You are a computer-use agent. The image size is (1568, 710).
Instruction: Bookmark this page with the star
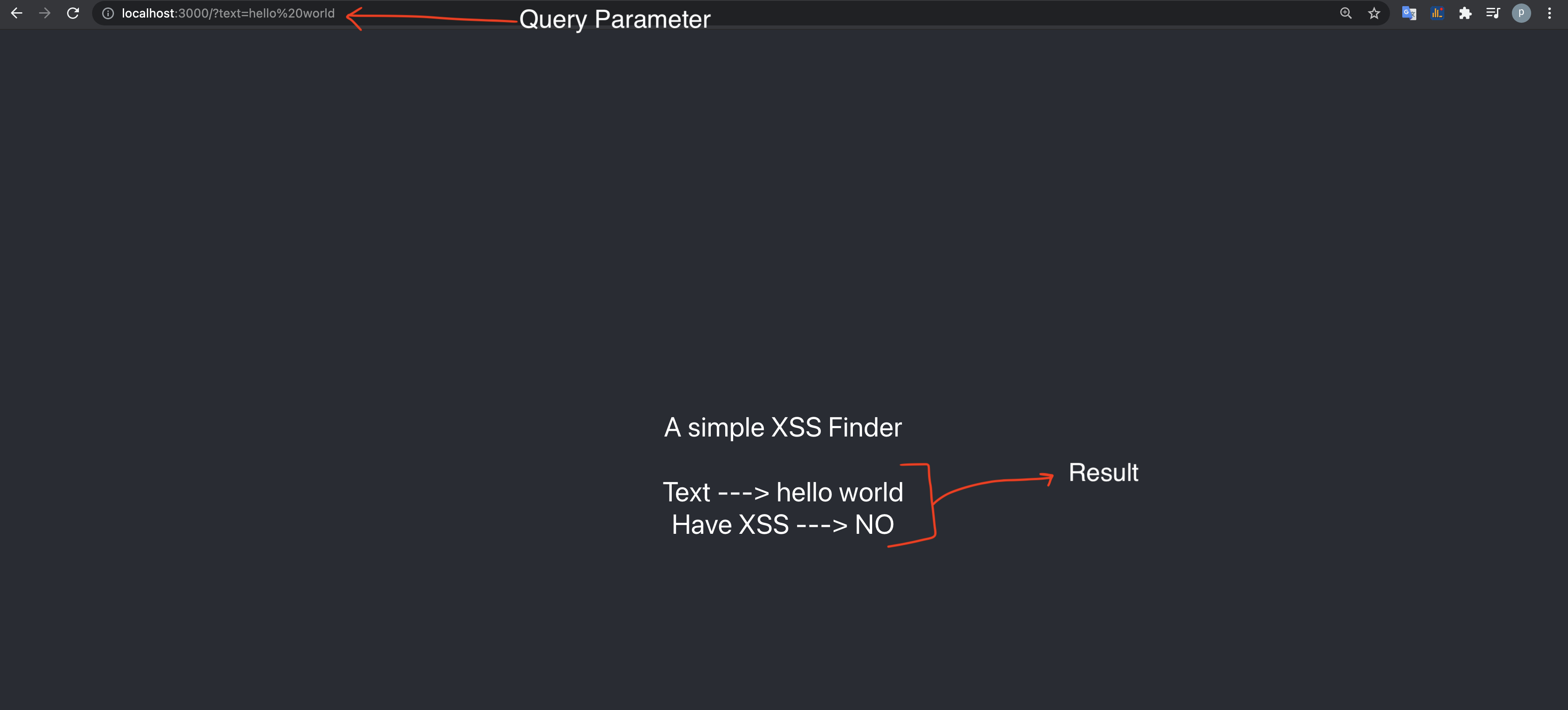(1374, 13)
